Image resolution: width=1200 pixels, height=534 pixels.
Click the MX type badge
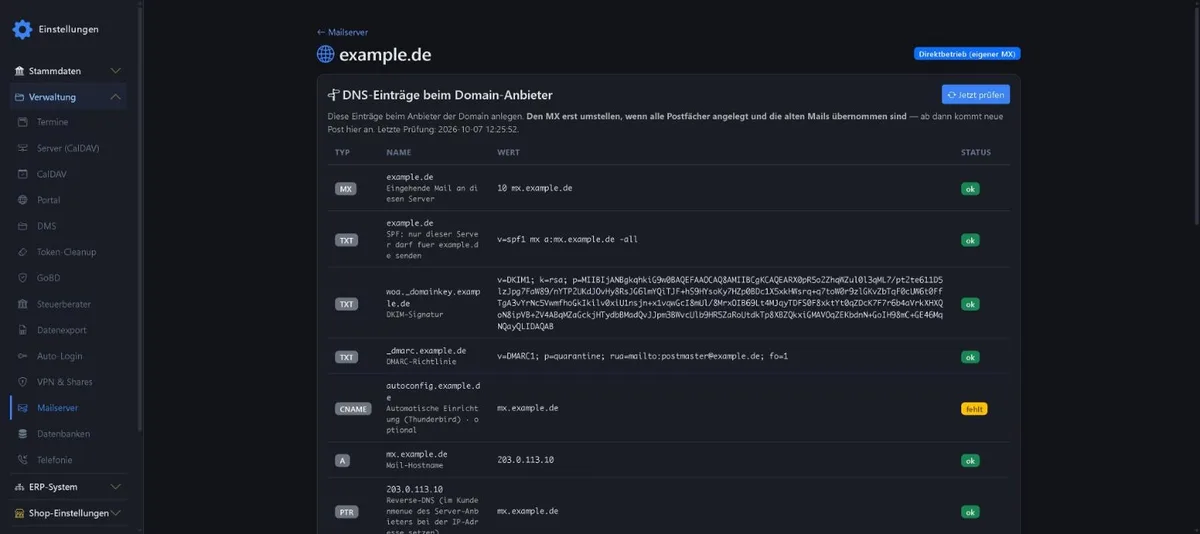click(x=346, y=188)
